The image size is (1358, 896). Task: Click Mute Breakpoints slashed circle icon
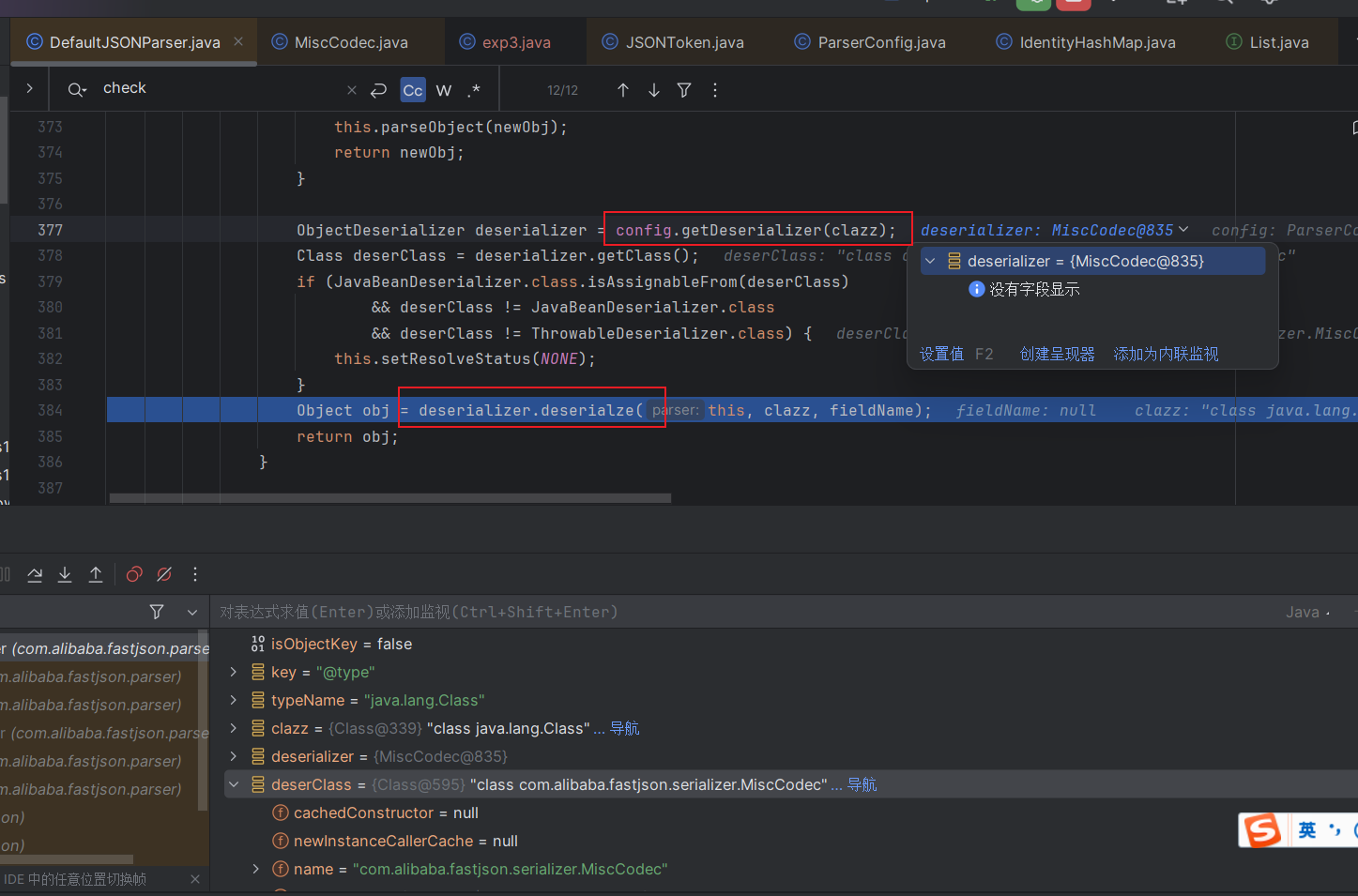point(164,574)
